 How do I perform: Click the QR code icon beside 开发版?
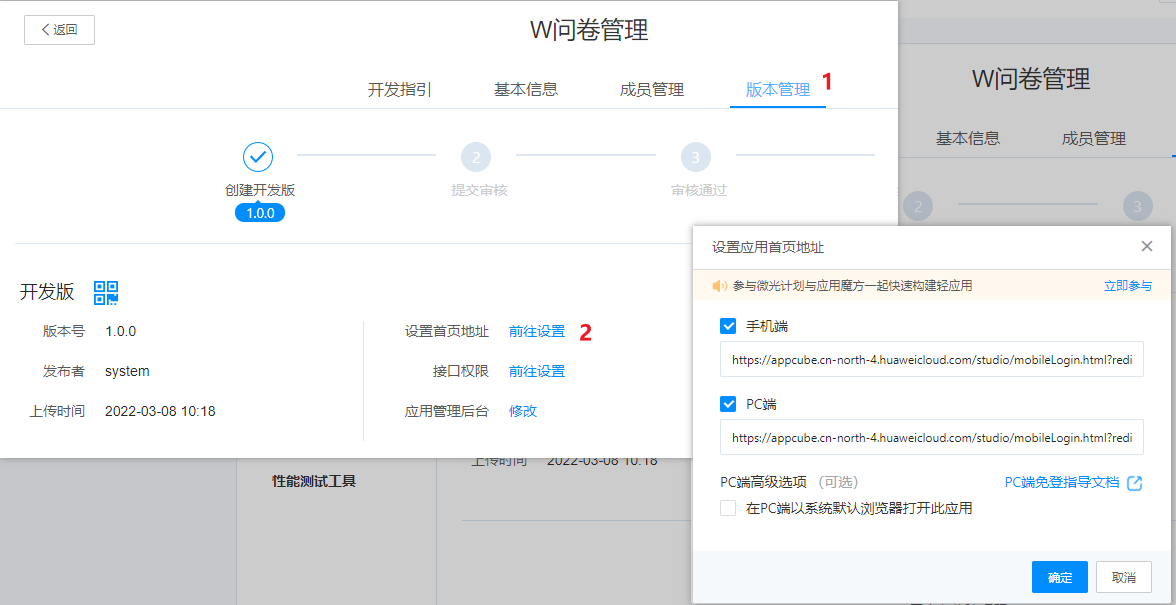106,292
